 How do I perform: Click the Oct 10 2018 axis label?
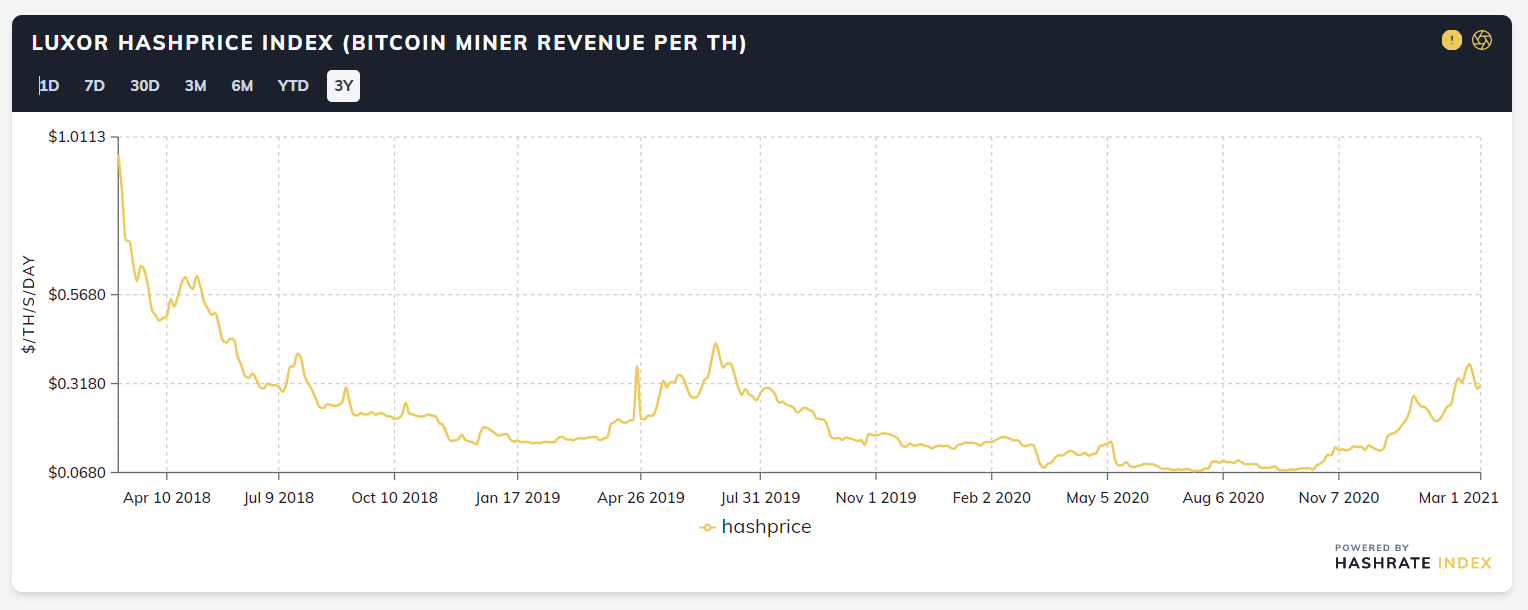[x=394, y=497]
